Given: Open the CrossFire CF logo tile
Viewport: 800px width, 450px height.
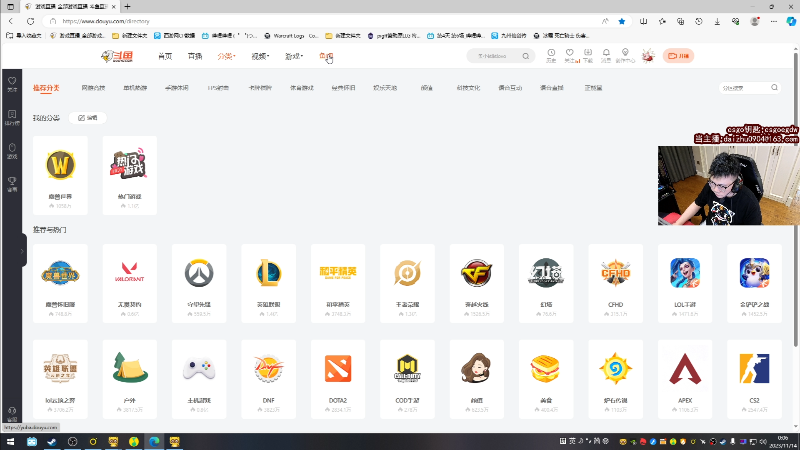Looking at the screenshot, I should point(477,283).
